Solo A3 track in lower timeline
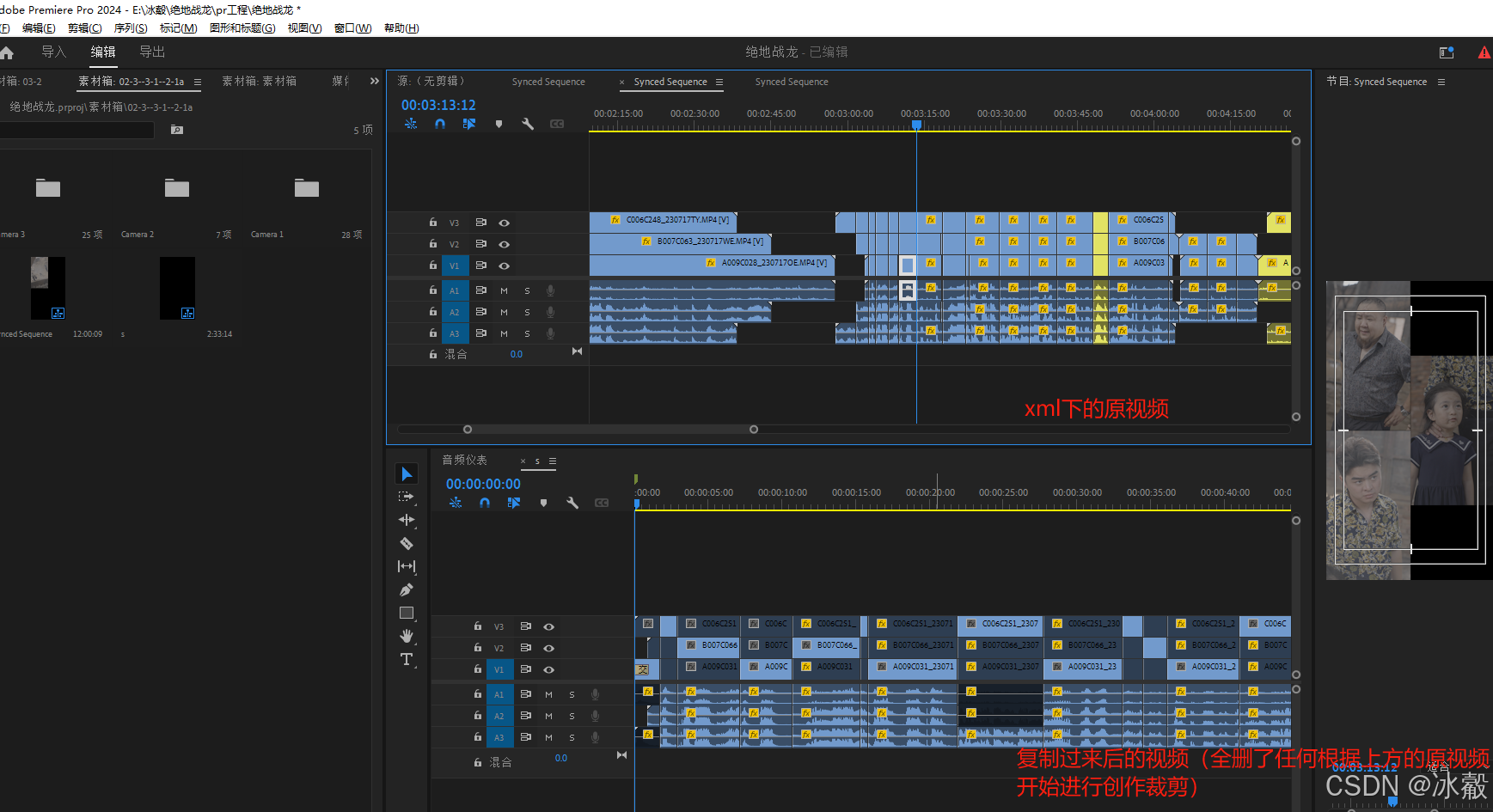The height and width of the screenshot is (812, 1493). [x=572, y=737]
